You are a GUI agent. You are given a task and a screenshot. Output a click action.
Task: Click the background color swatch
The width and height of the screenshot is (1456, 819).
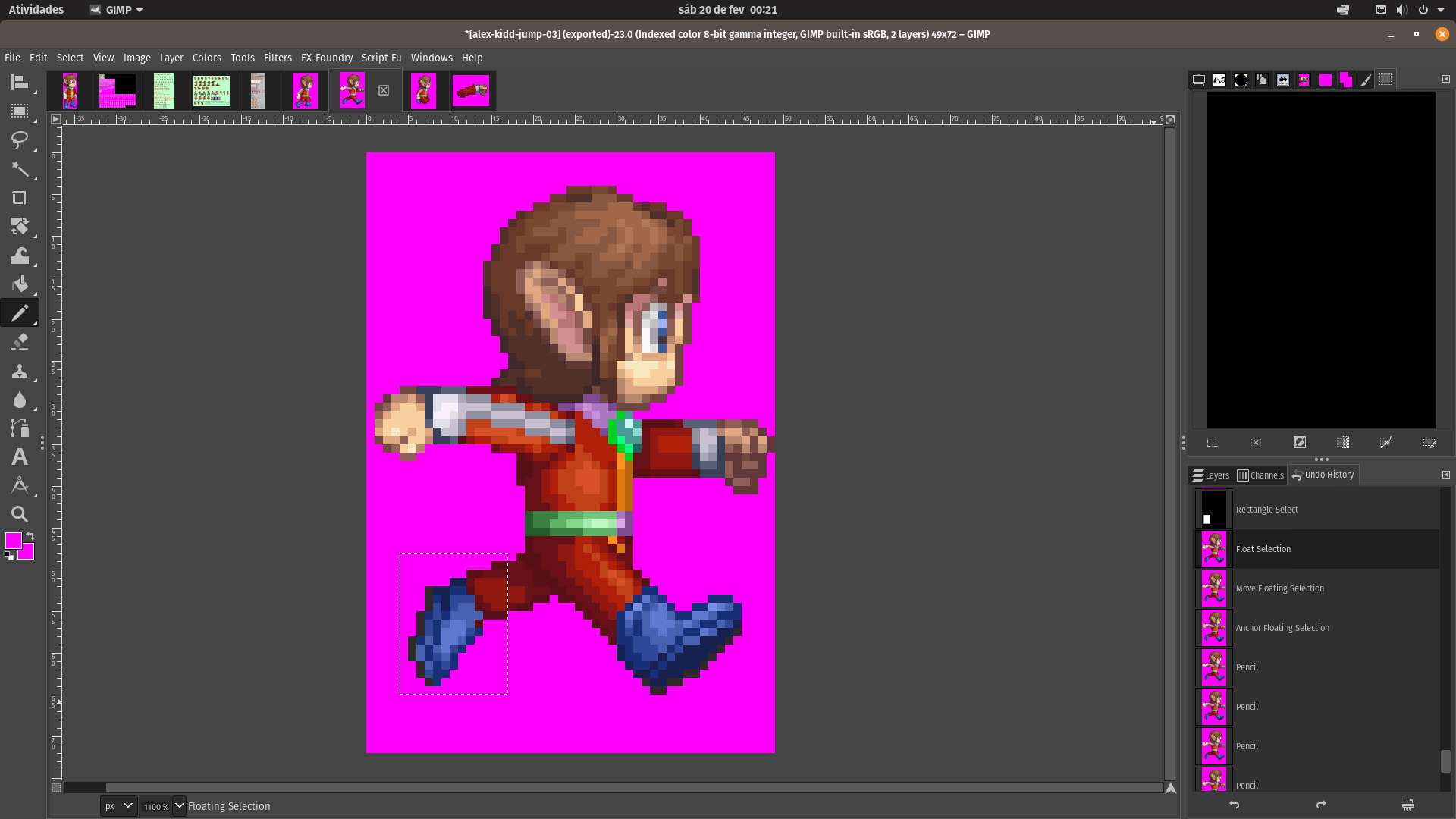click(28, 554)
